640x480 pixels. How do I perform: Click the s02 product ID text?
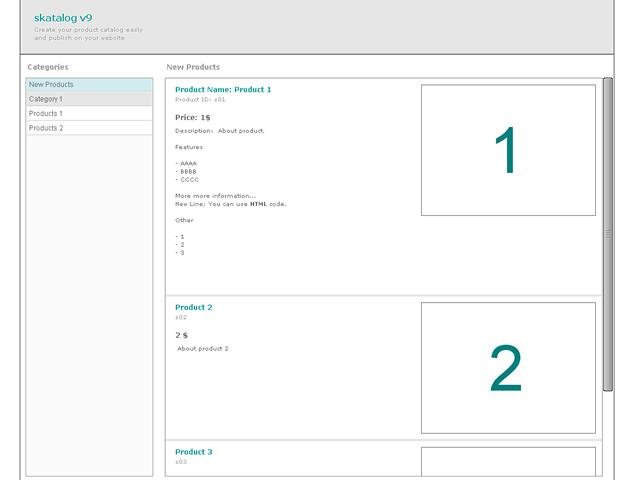click(x=181, y=317)
